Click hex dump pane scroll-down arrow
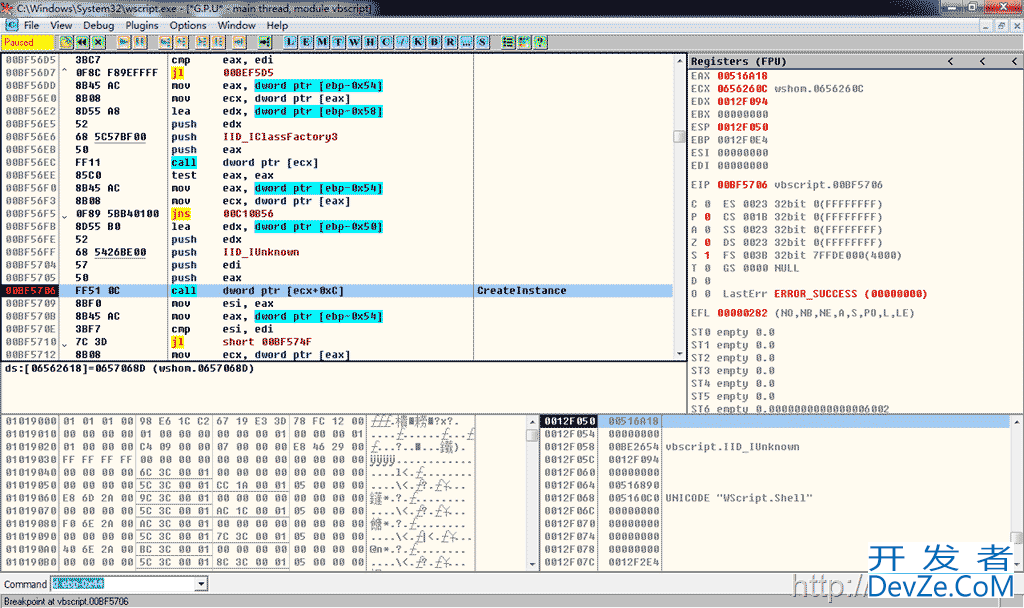 (532, 564)
